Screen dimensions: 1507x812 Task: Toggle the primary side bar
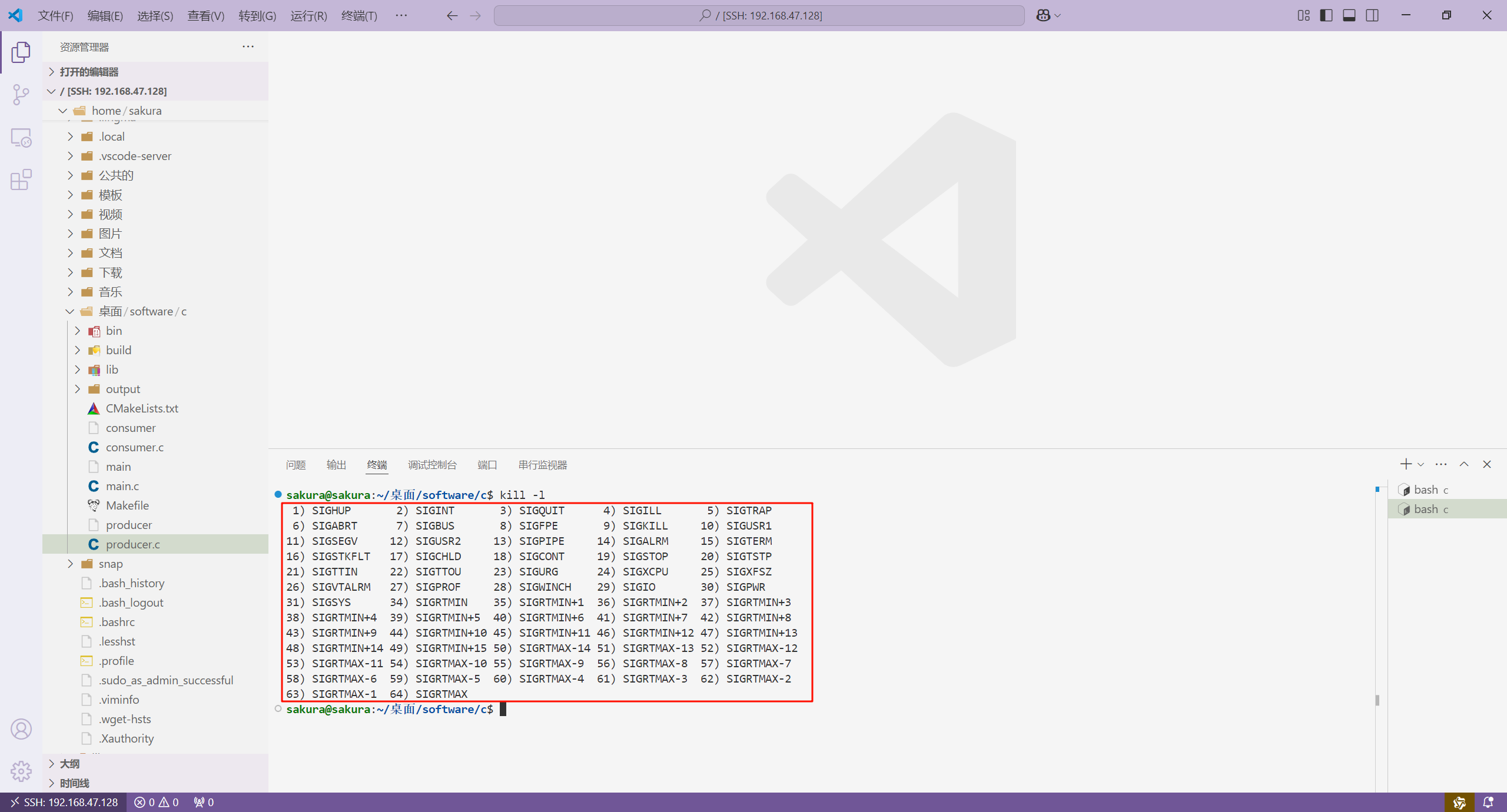click(x=1326, y=16)
